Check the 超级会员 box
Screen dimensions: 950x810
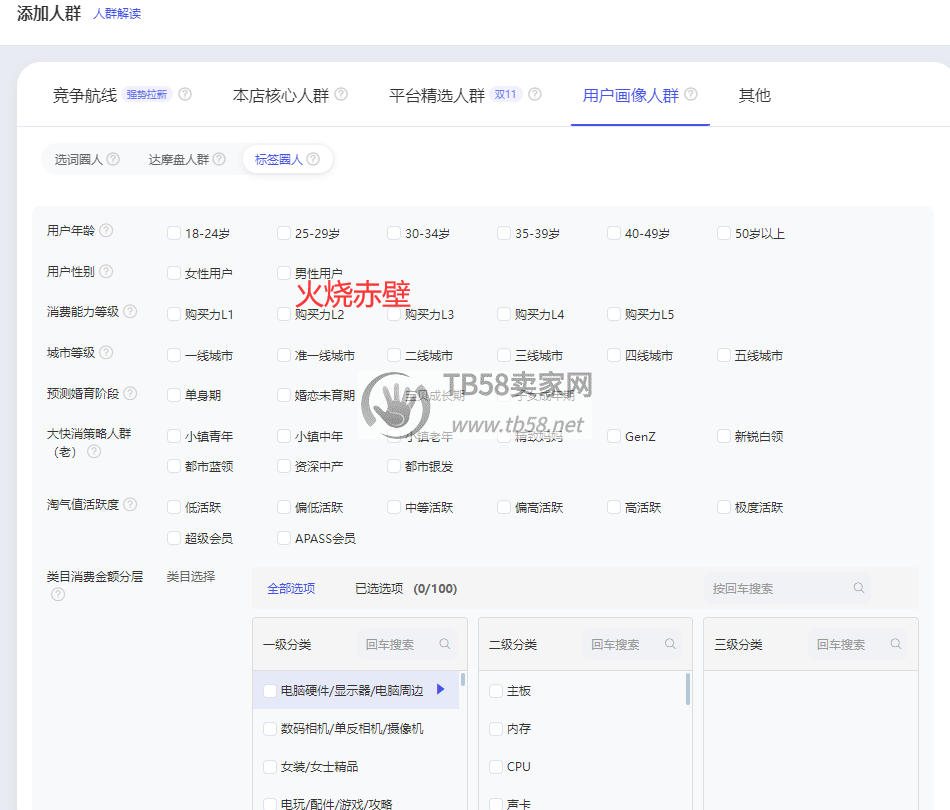[x=174, y=538]
